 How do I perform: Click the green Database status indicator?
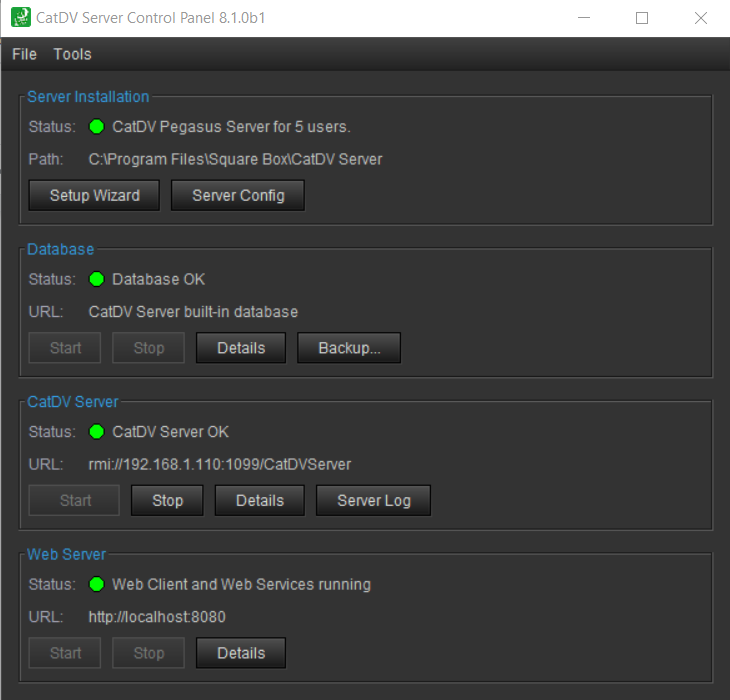97,279
